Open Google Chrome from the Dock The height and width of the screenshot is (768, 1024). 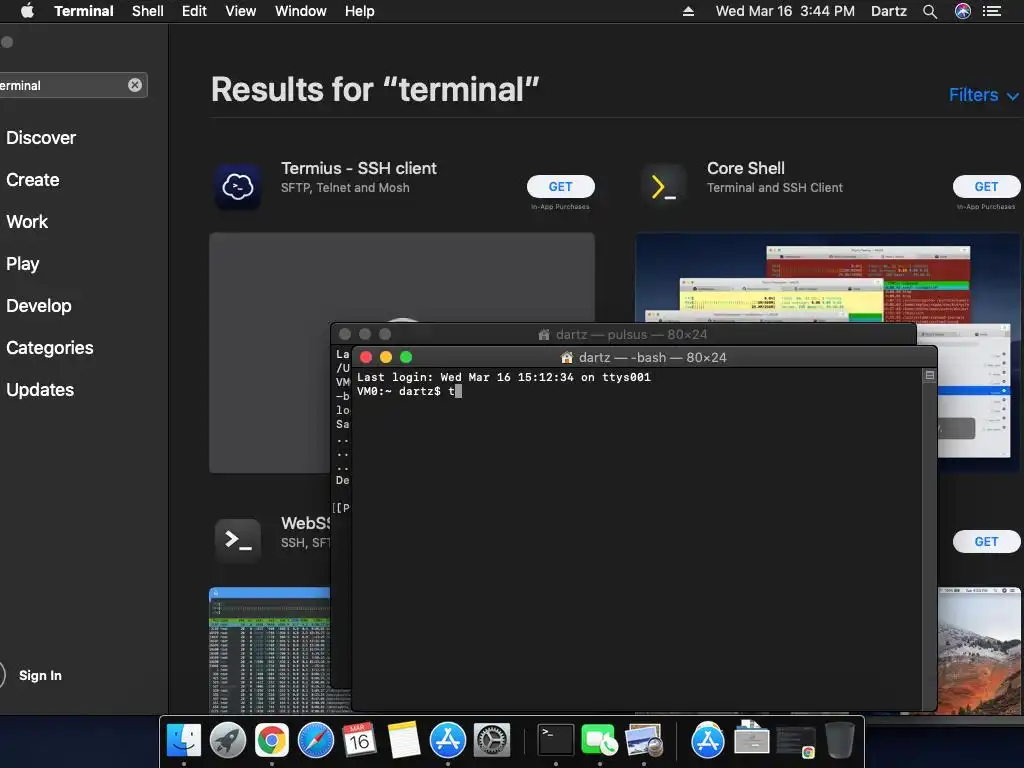click(x=272, y=740)
